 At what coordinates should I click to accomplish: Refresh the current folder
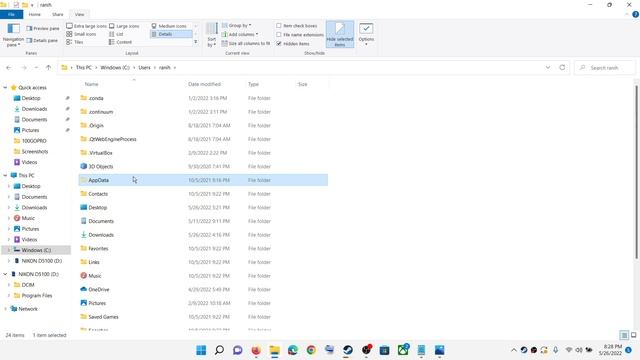[562, 67]
